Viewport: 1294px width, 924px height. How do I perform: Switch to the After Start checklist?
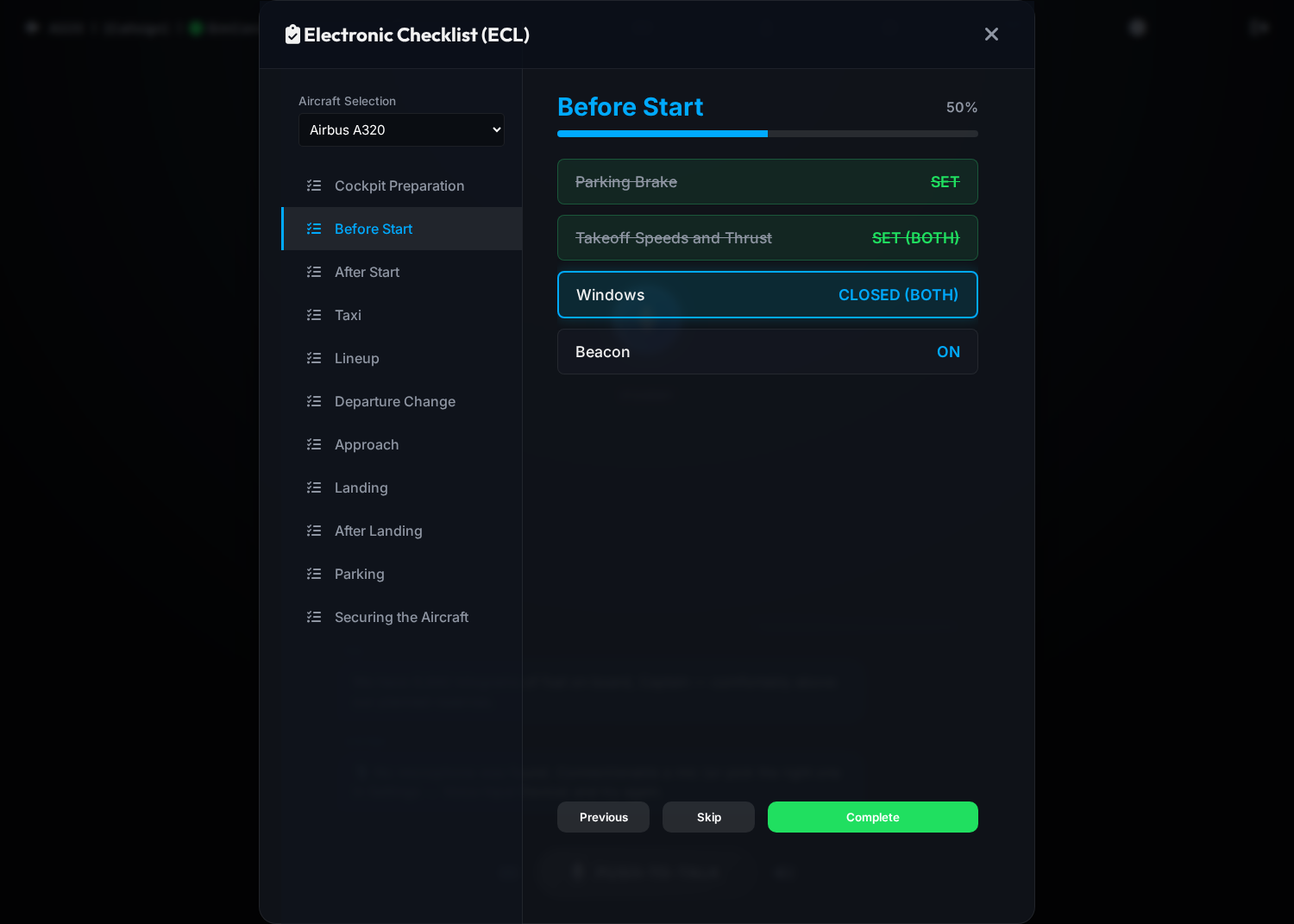coord(402,272)
